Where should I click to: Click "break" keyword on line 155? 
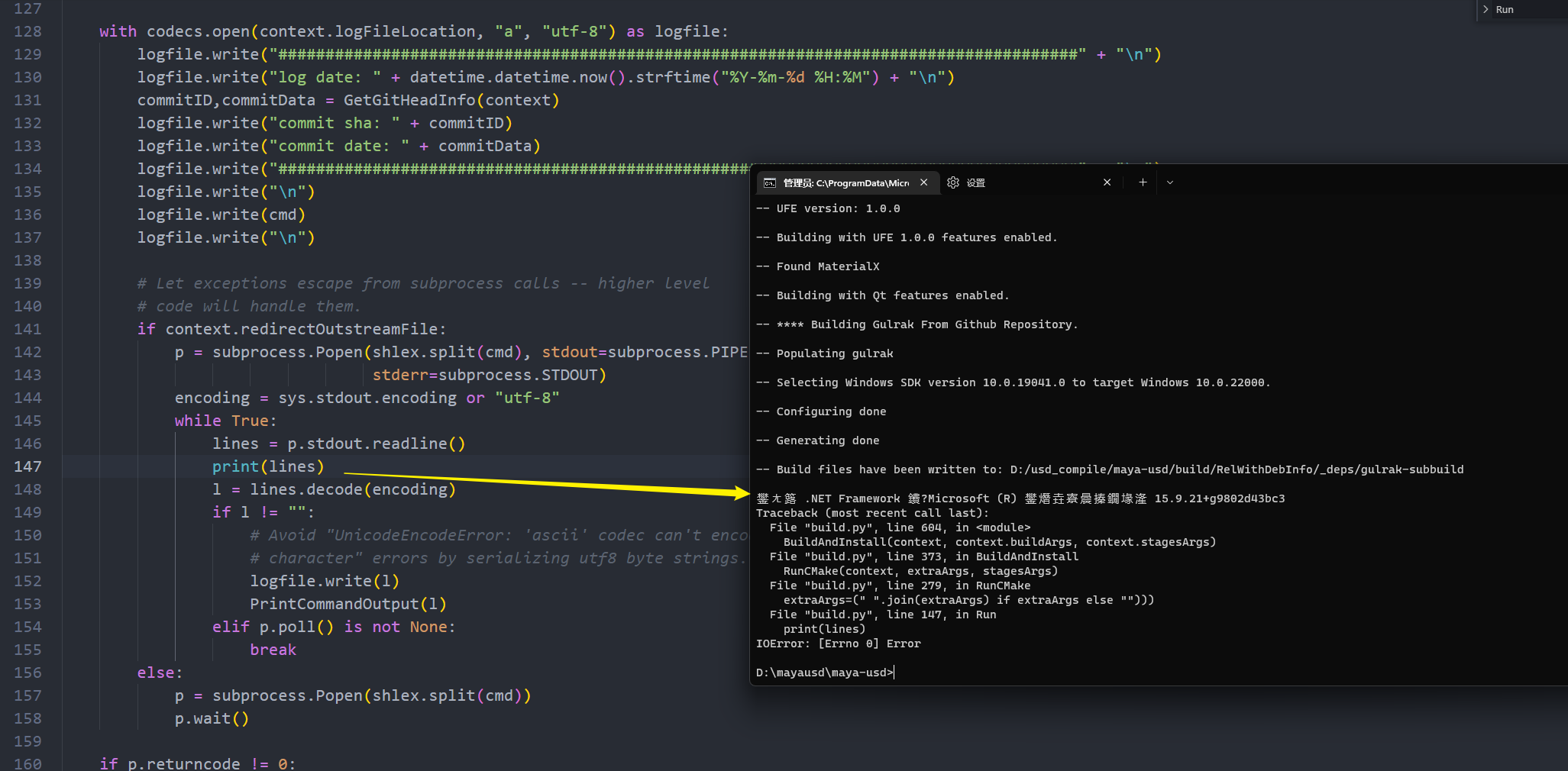tap(273, 650)
